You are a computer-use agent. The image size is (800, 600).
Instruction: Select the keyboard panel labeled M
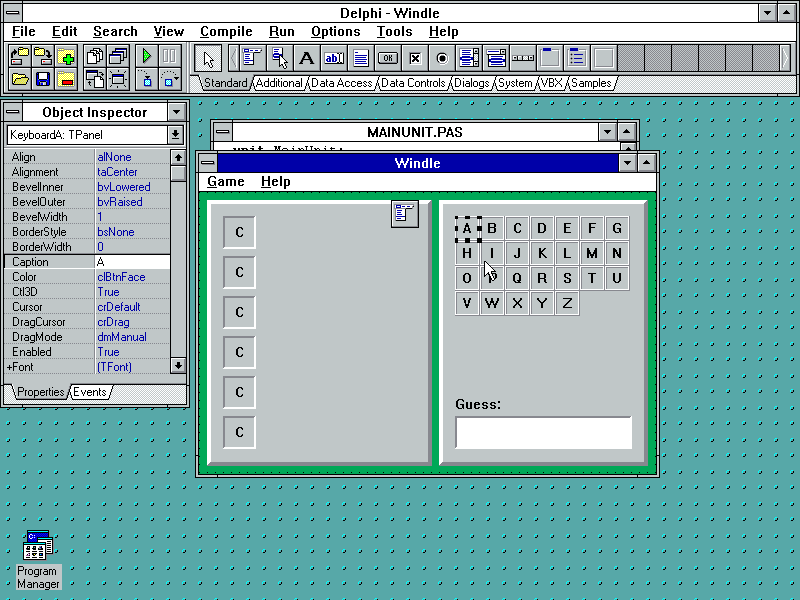592,253
